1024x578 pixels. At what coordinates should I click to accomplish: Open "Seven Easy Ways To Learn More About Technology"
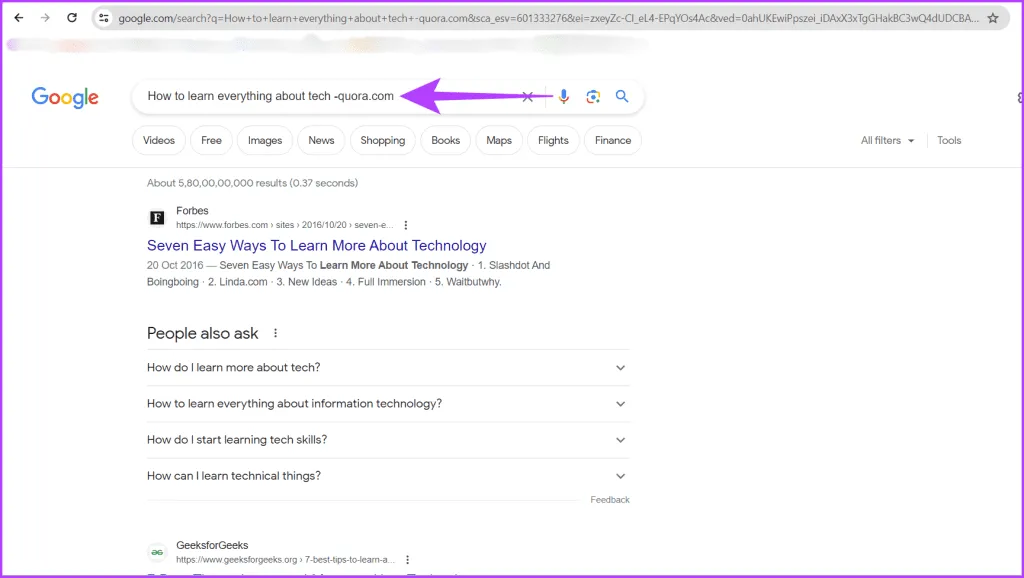click(x=316, y=246)
